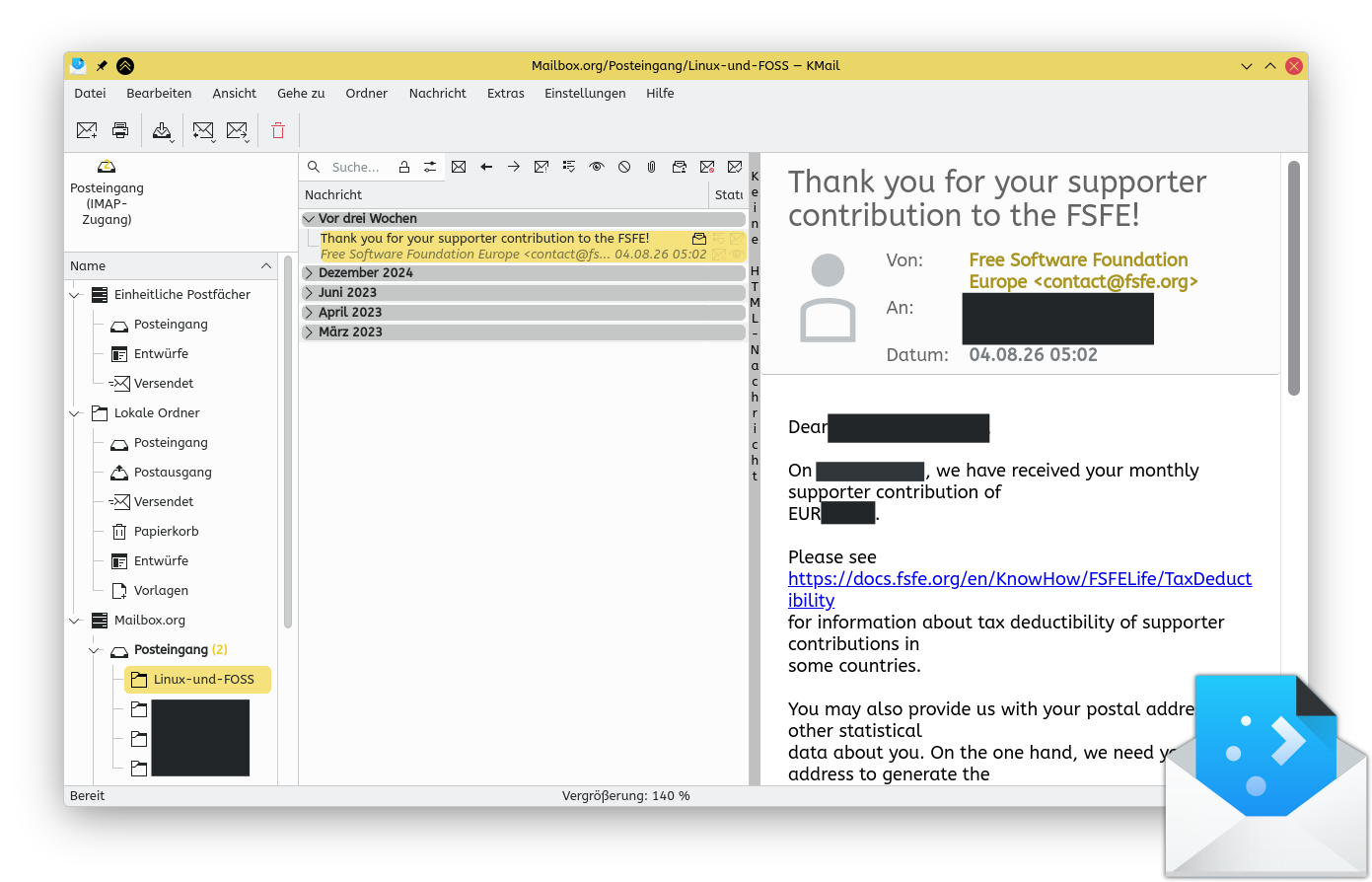The height and width of the screenshot is (882, 1372).
Task: Click the Nachricht column header
Action: [504, 195]
